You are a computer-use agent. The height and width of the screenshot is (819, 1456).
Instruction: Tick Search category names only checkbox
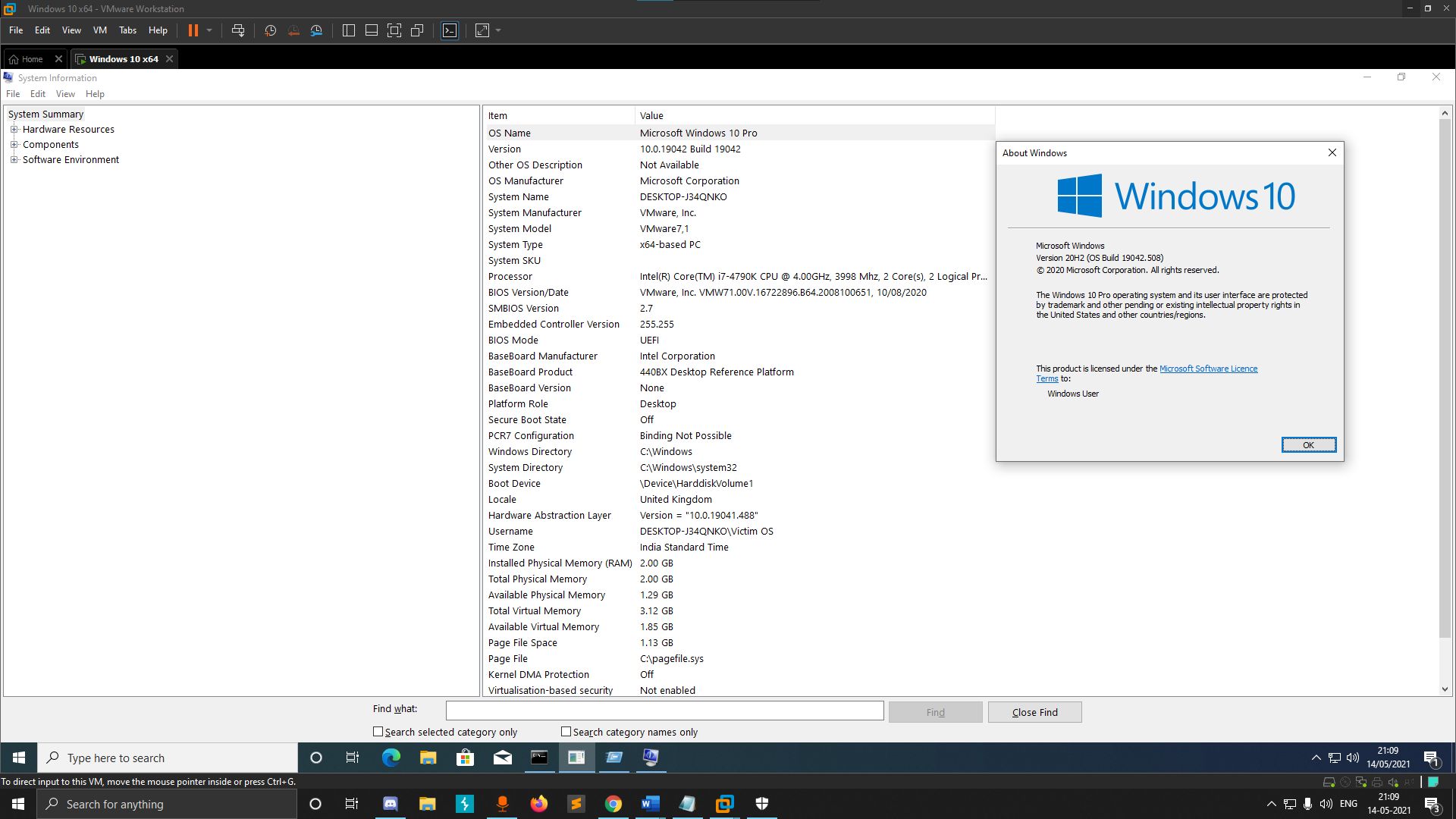(566, 732)
